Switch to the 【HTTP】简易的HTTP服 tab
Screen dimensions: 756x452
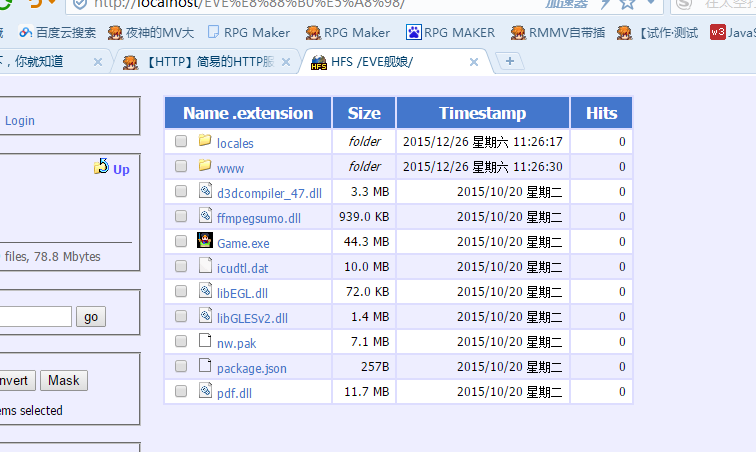(x=207, y=62)
